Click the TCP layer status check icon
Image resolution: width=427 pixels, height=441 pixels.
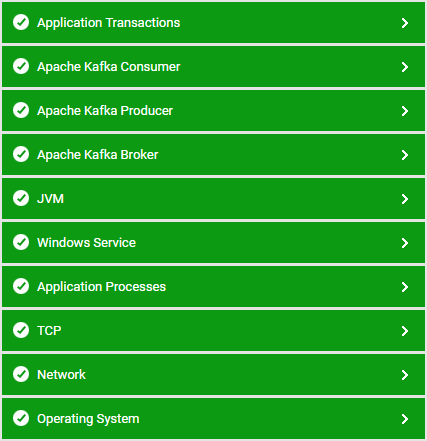coord(21,330)
